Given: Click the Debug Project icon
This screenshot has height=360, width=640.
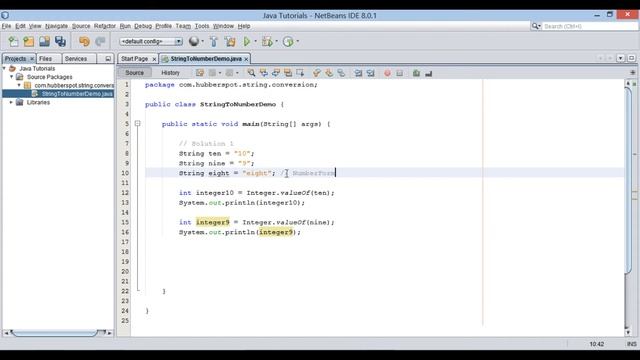Looking at the screenshot, I should click(267, 41).
